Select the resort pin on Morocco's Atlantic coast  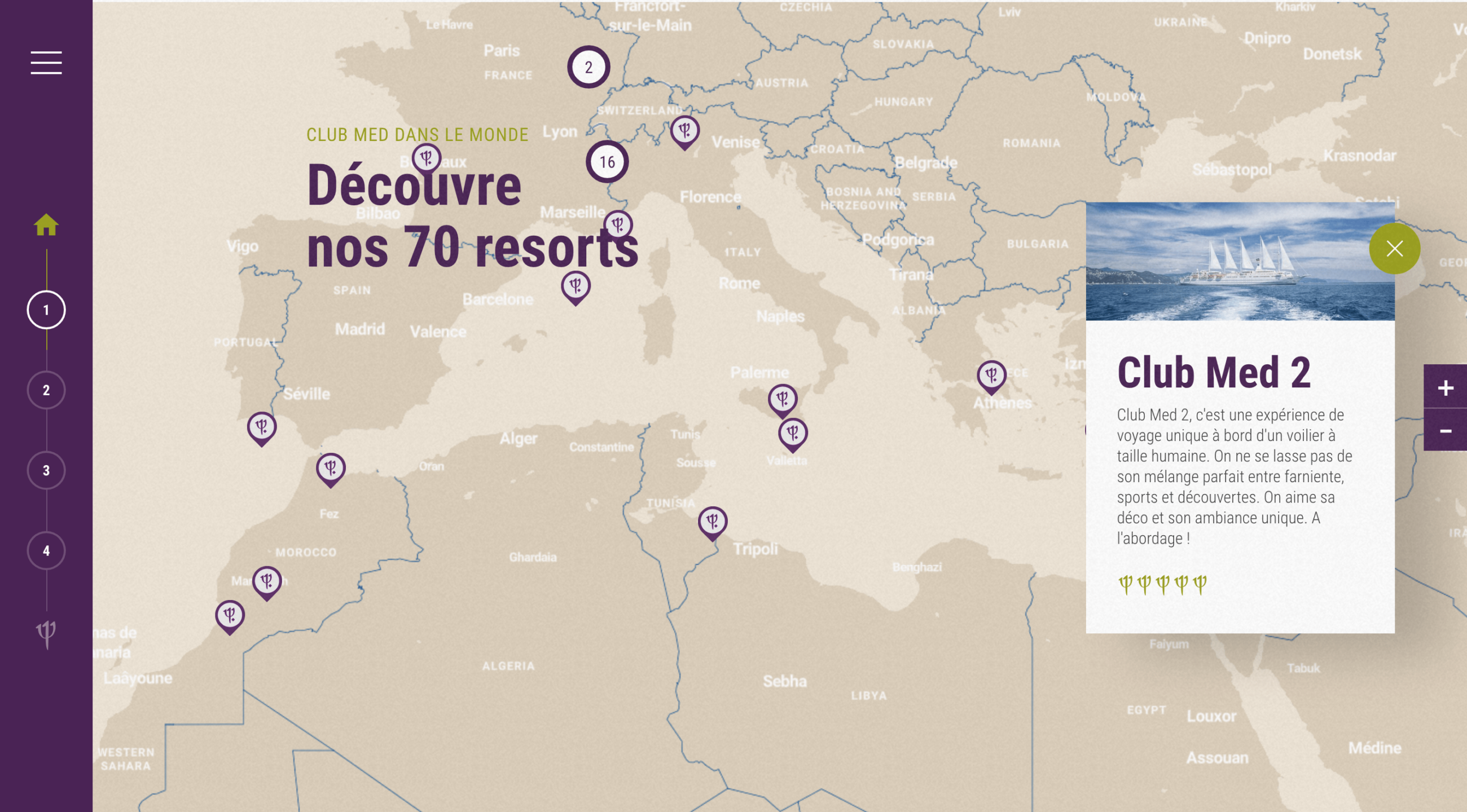[x=230, y=617]
